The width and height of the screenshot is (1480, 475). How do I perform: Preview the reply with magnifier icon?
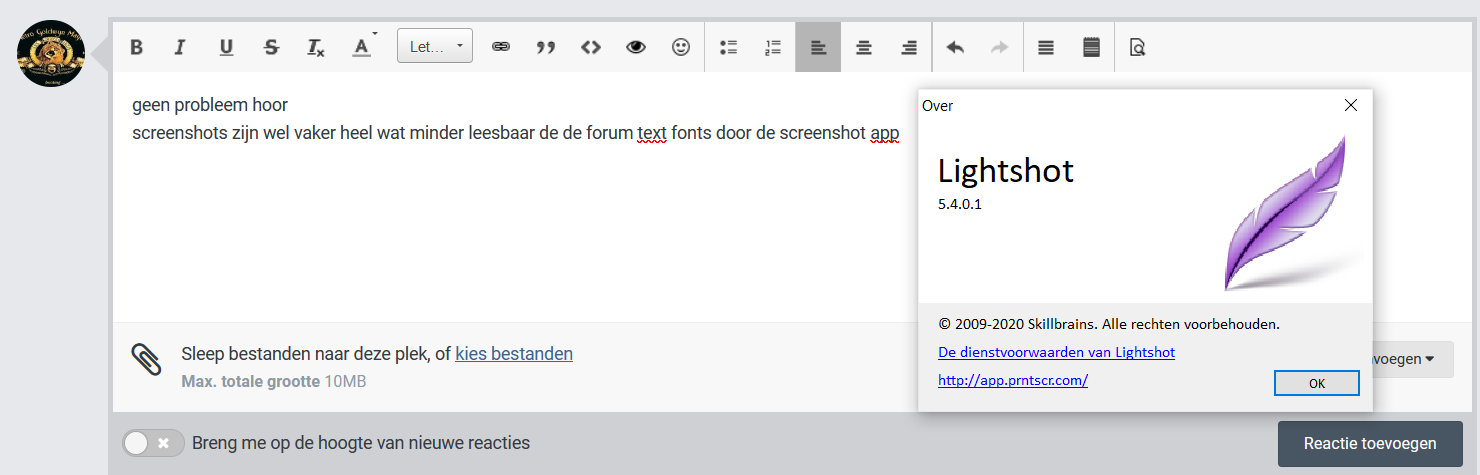click(x=1137, y=47)
